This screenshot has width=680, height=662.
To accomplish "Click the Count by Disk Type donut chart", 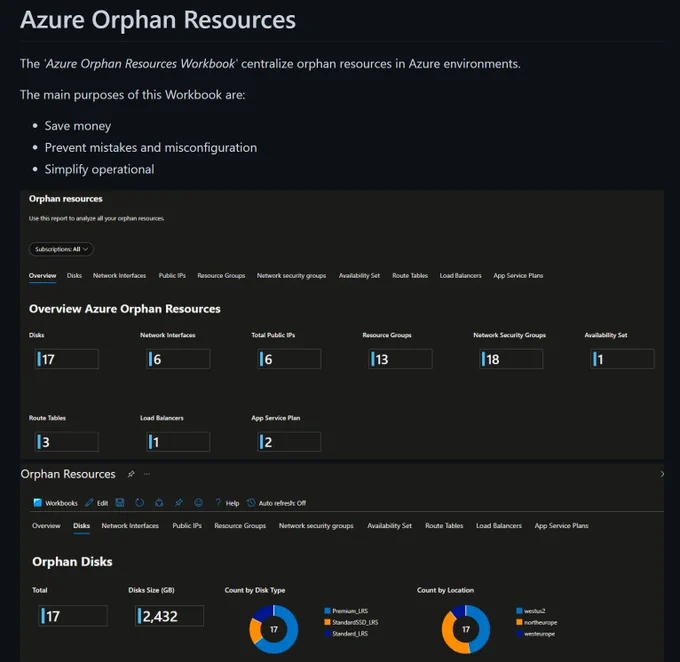I will click(x=274, y=629).
